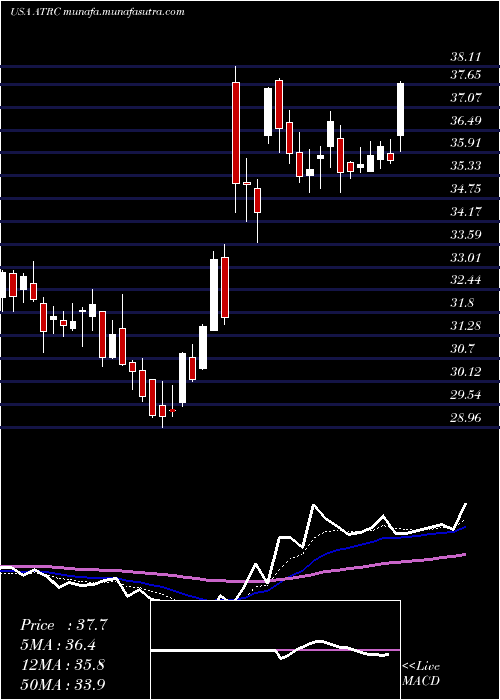Image resolution: width=500 pixels, height=700 pixels.
Task: Click the 38.11 price axis label
Action: 465,57
